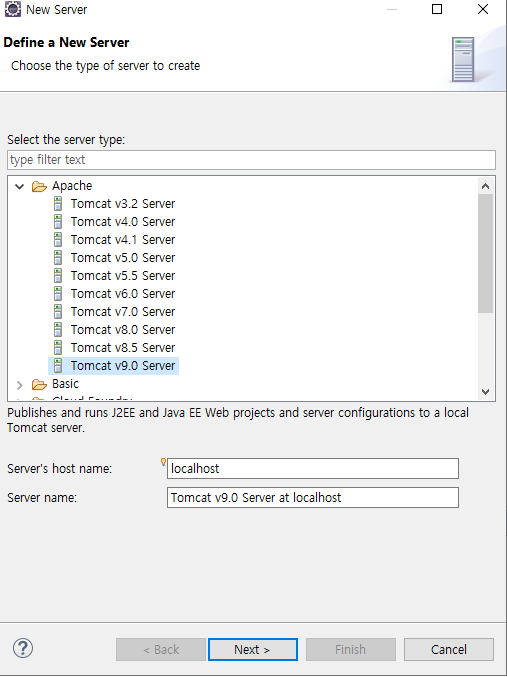
Task: Click the disabled Back button
Action: pyautogui.click(x=161, y=649)
